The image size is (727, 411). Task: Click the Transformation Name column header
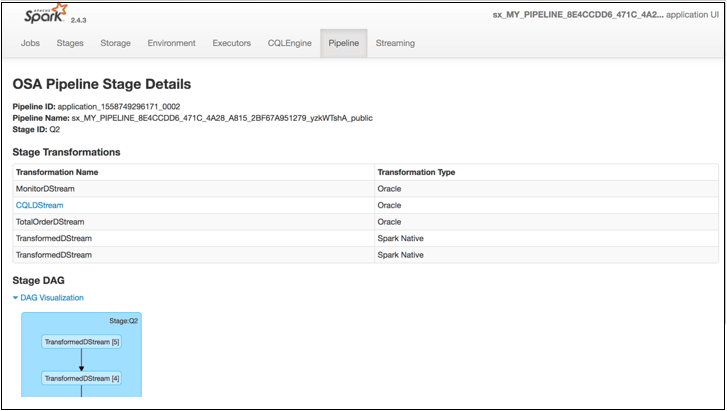pos(57,172)
